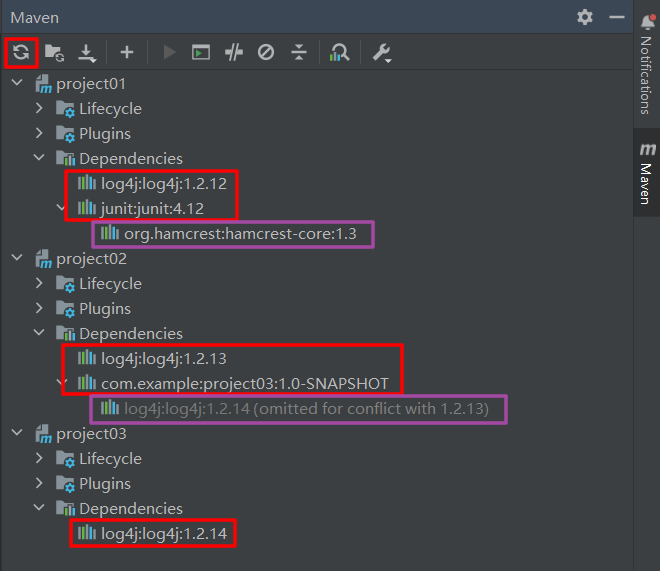Collapse project03 node
The height and width of the screenshot is (571, 660).
point(17,433)
